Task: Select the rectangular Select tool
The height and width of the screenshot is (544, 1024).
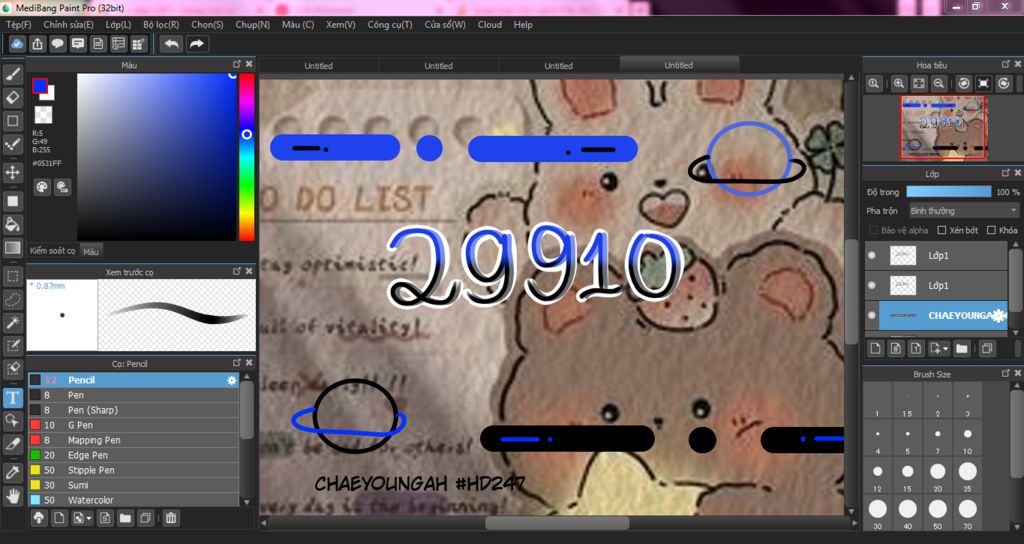Action: [12, 276]
